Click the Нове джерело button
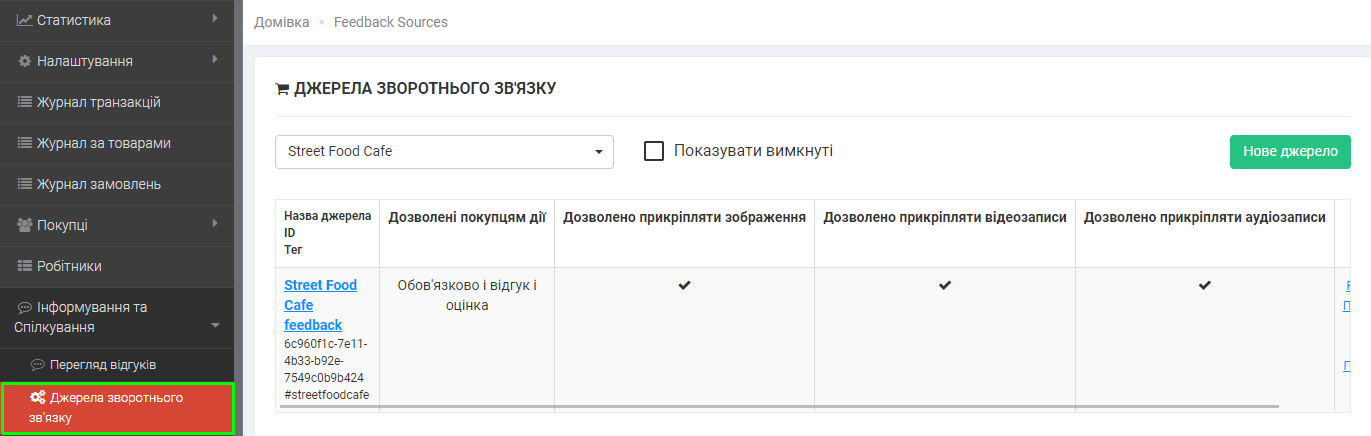The width and height of the screenshot is (1371, 436). (1289, 152)
